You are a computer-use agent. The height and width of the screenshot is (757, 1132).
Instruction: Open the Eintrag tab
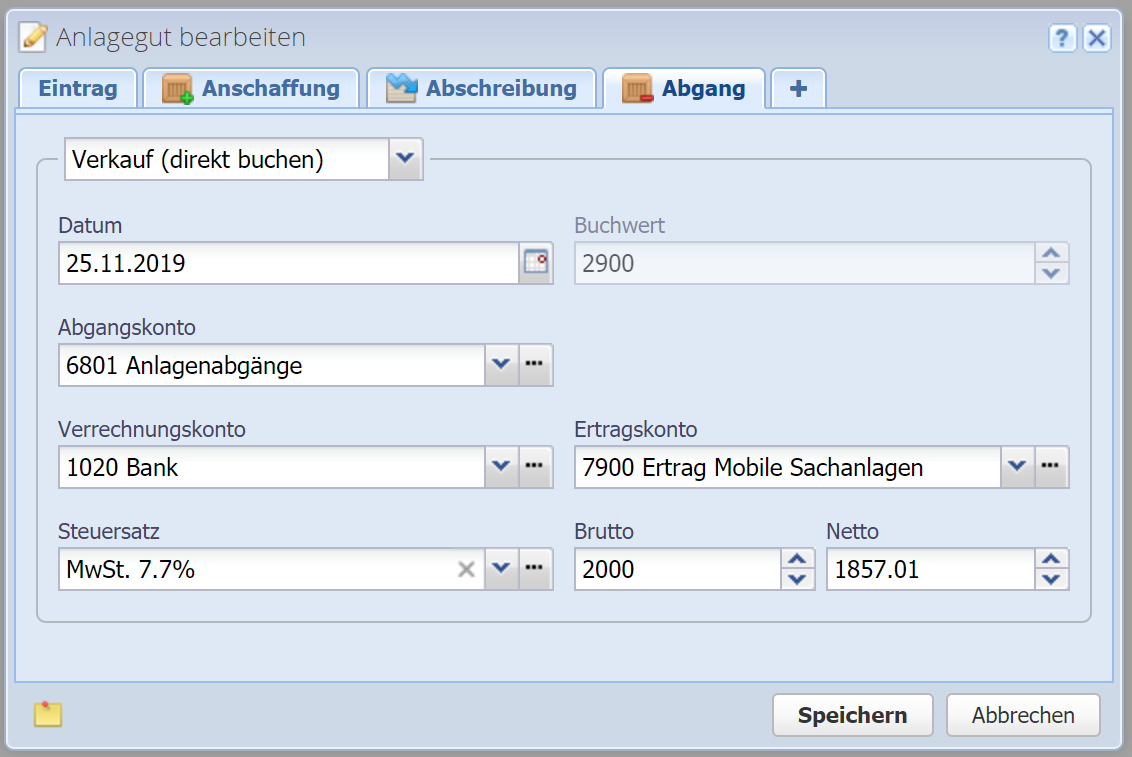click(x=78, y=89)
